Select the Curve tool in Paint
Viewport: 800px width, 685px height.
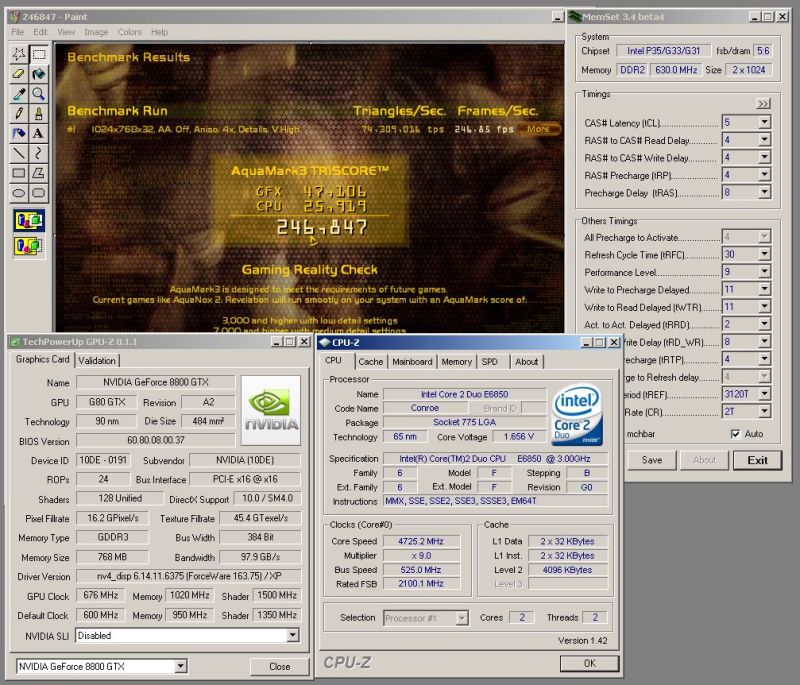[x=39, y=153]
